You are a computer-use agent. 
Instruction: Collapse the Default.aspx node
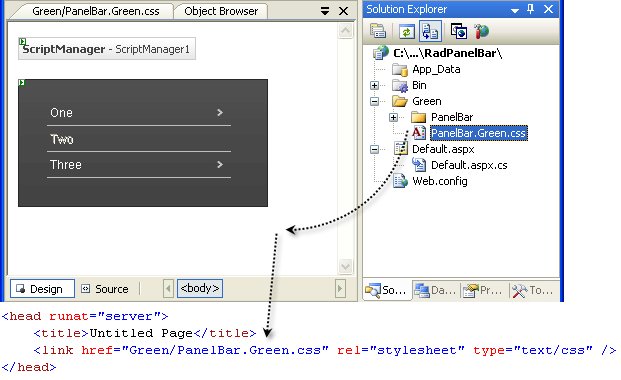pyautogui.click(x=374, y=149)
